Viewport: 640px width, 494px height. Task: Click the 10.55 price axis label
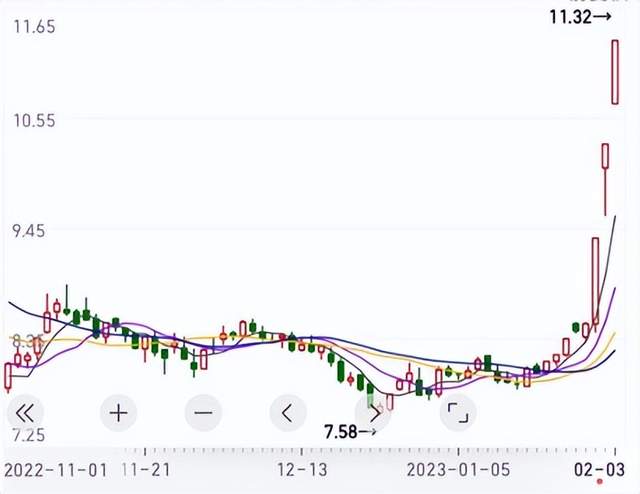[34, 121]
